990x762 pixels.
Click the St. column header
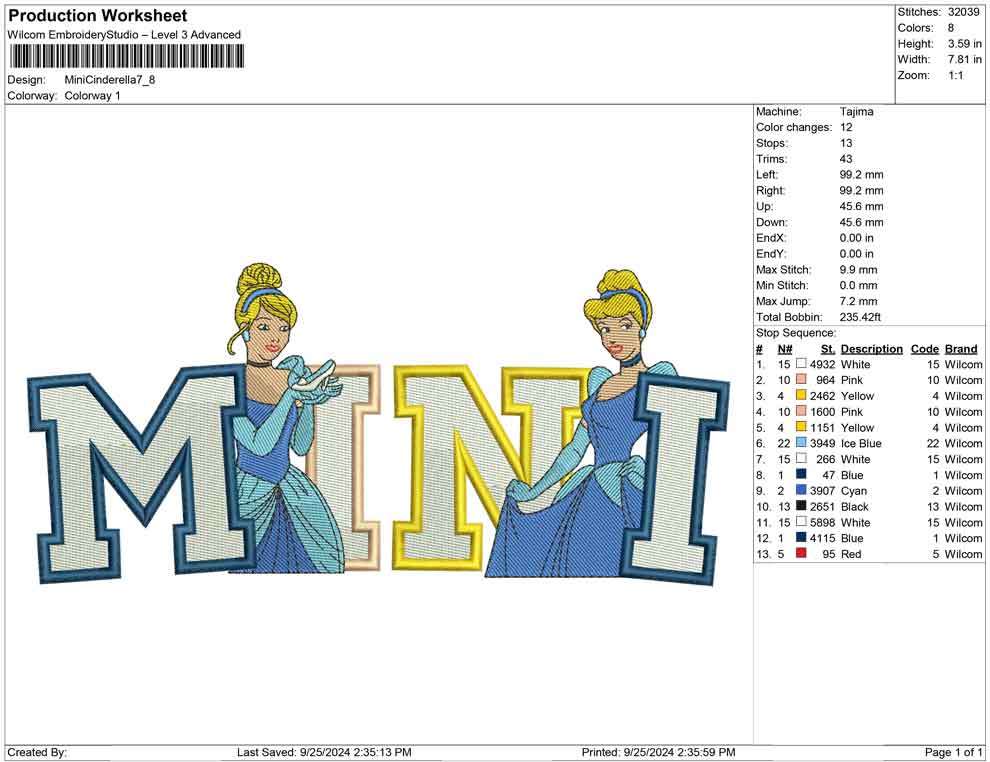point(827,349)
